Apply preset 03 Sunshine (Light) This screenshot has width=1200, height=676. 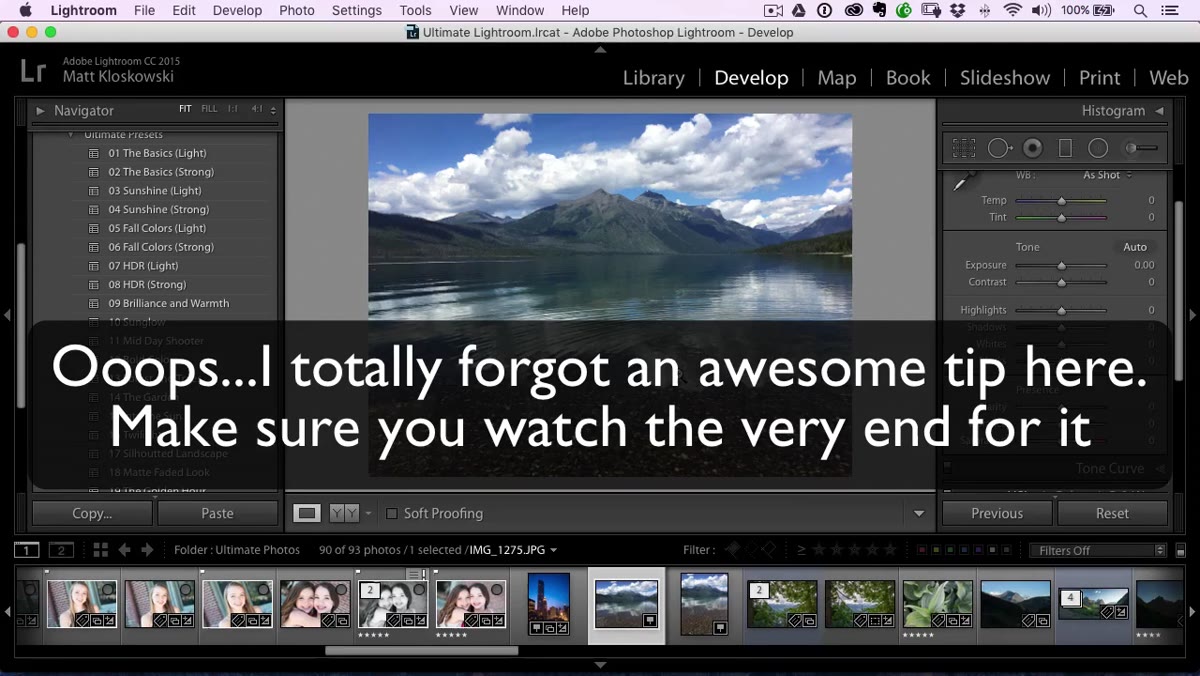click(x=155, y=191)
